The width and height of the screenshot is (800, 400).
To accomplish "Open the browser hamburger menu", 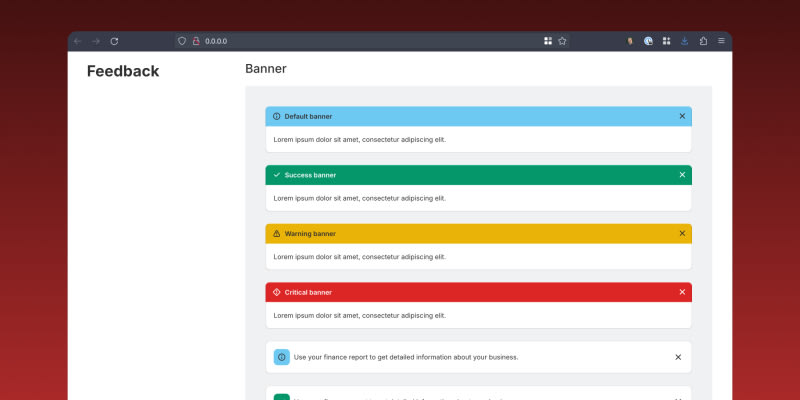I will coord(721,41).
